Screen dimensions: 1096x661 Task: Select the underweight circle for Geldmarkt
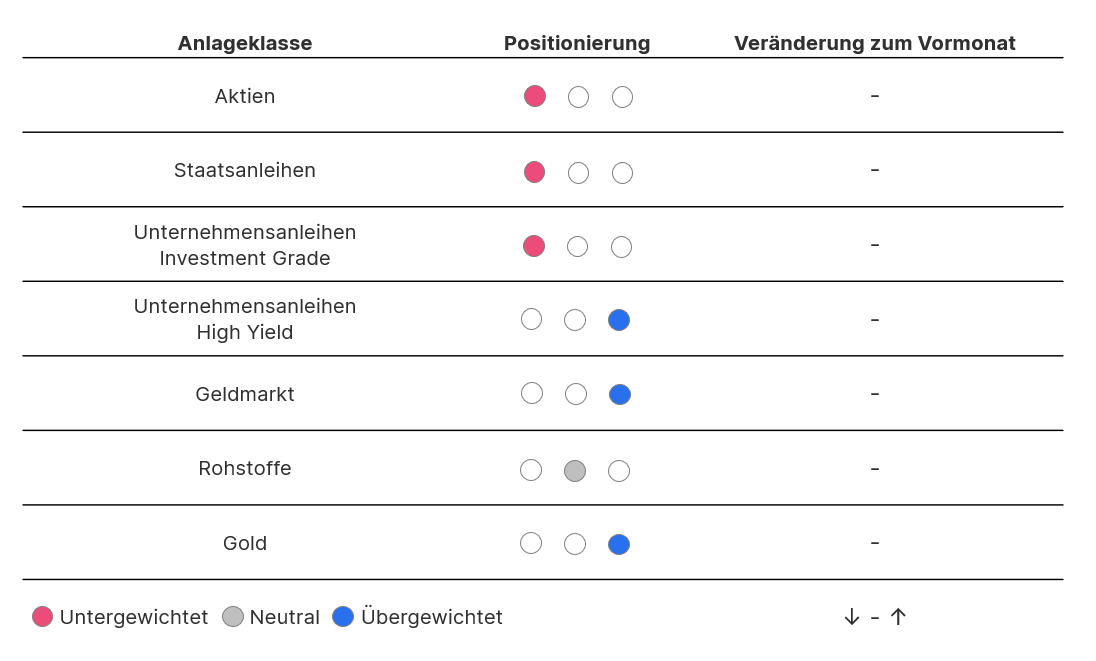pyautogui.click(x=532, y=393)
